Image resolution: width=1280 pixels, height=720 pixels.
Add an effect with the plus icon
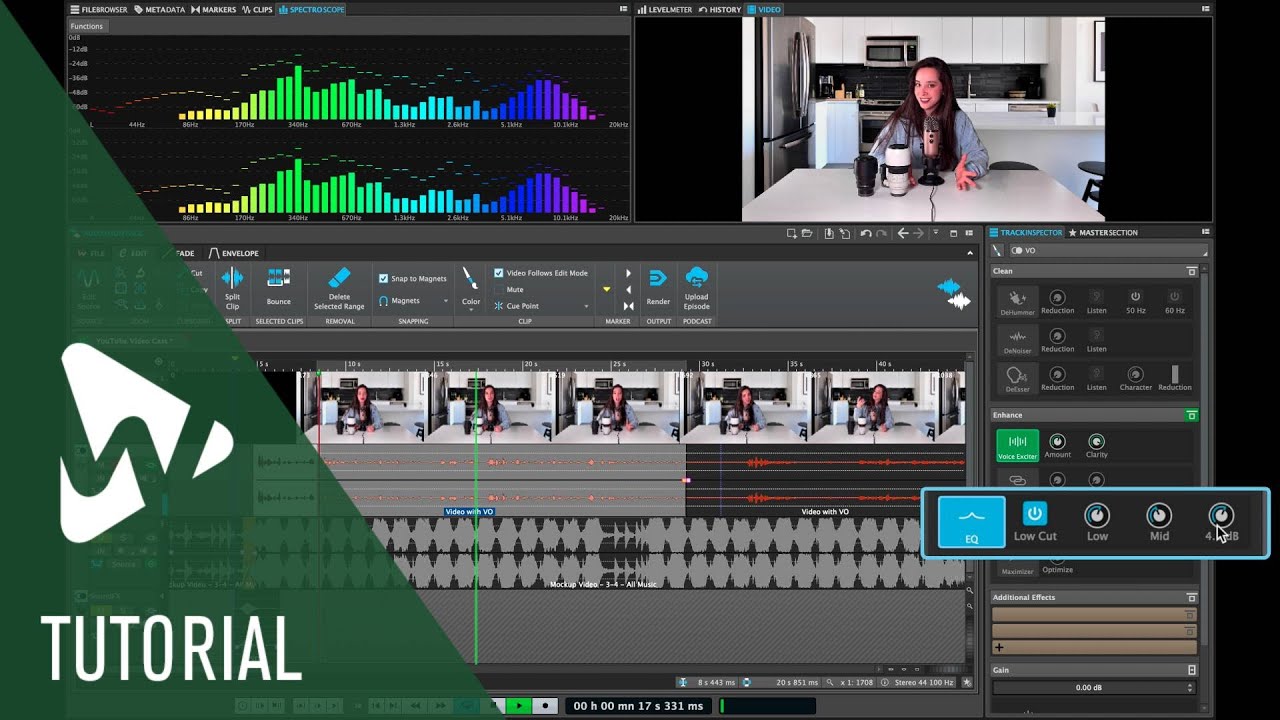(x=999, y=648)
